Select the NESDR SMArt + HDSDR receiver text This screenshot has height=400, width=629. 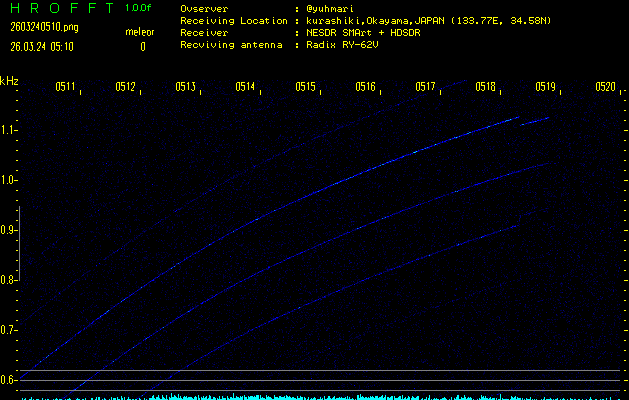point(363,33)
